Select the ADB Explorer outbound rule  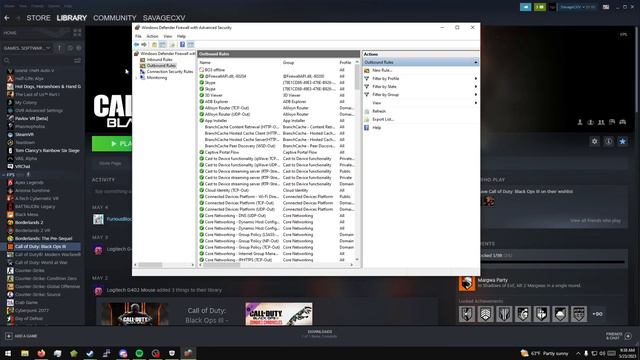coord(216,102)
